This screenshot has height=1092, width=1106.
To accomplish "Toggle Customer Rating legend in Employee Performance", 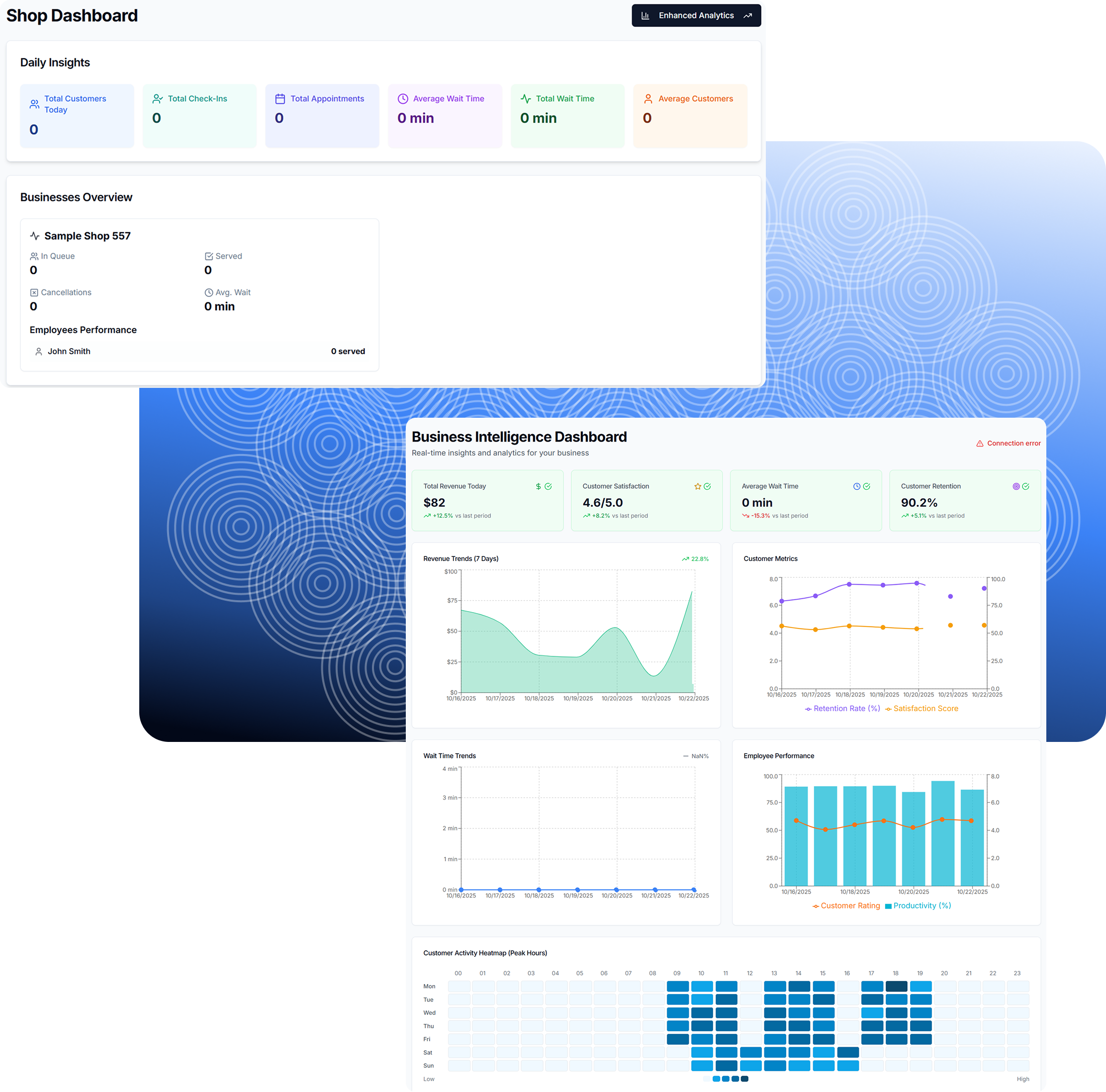I will point(846,906).
